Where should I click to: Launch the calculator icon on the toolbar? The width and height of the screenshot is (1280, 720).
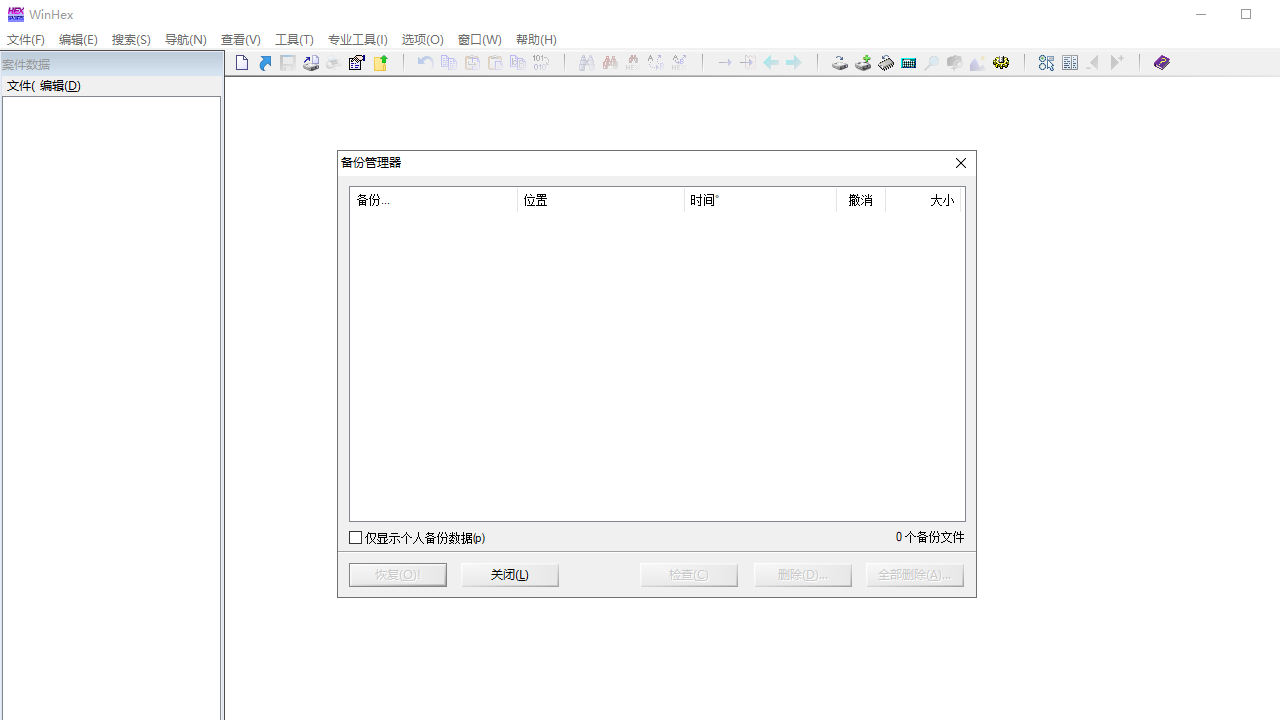click(x=908, y=62)
